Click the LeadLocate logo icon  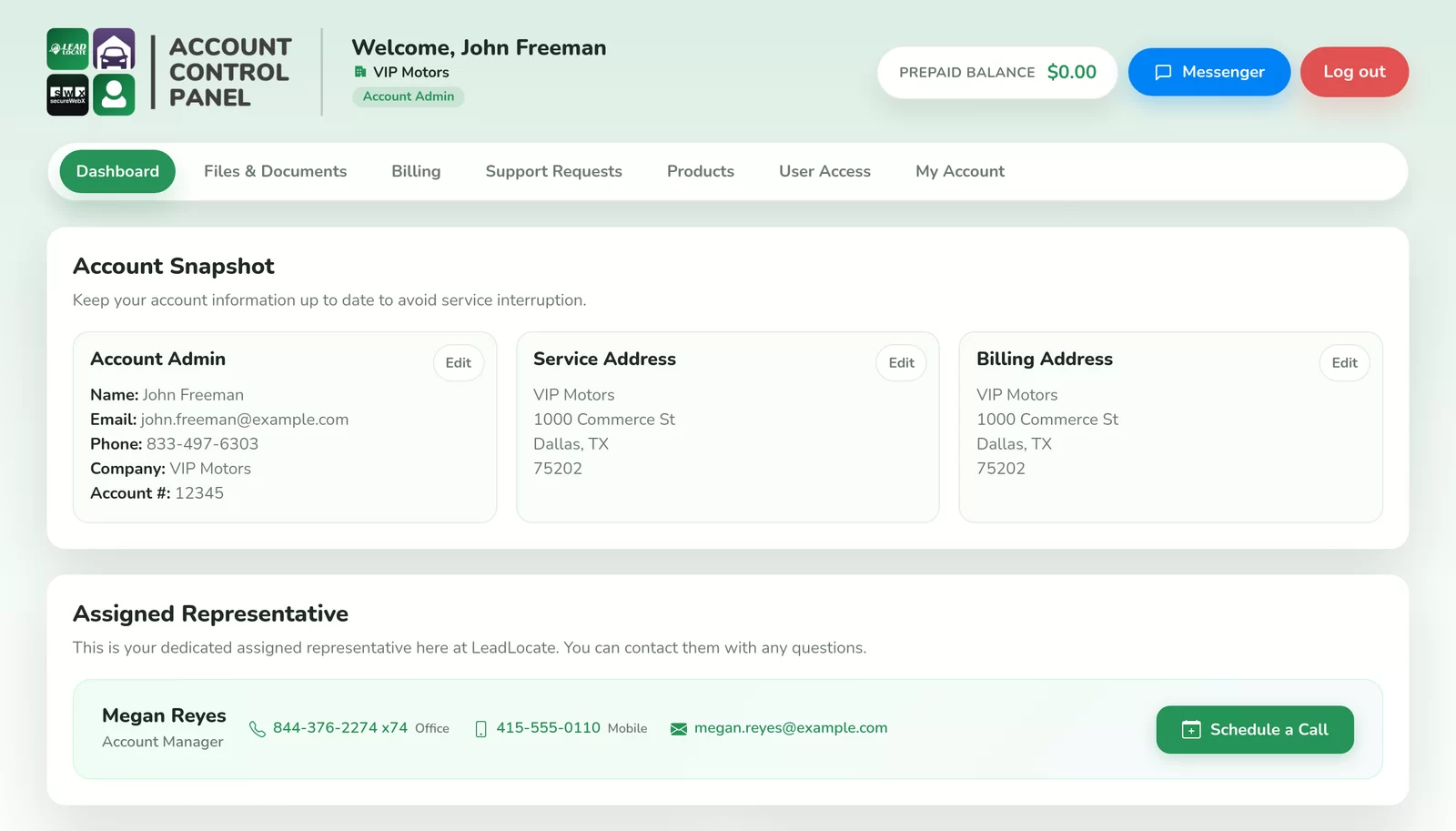click(x=67, y=49)
